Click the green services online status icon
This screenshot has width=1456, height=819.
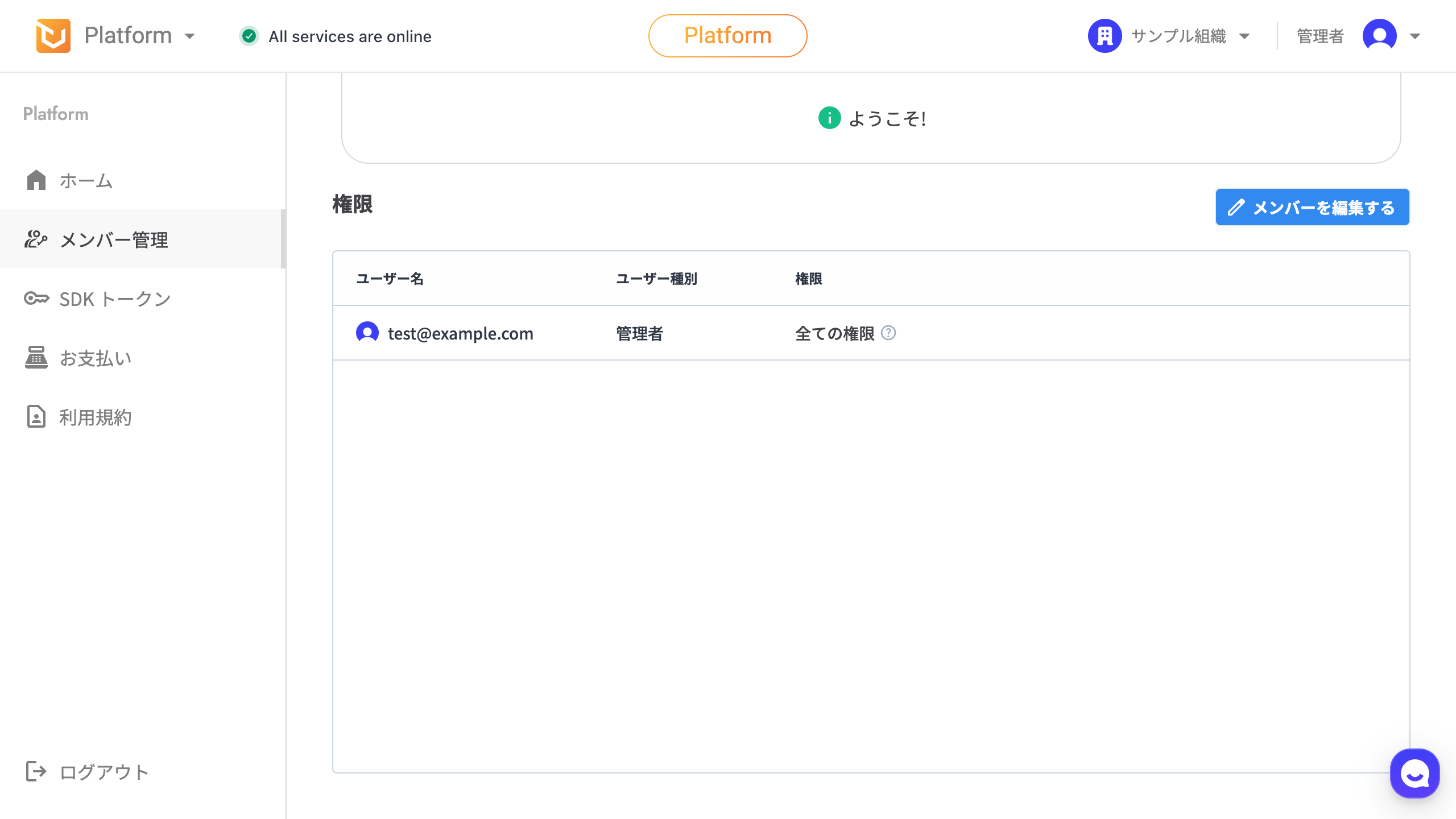[x=249, y=36]
